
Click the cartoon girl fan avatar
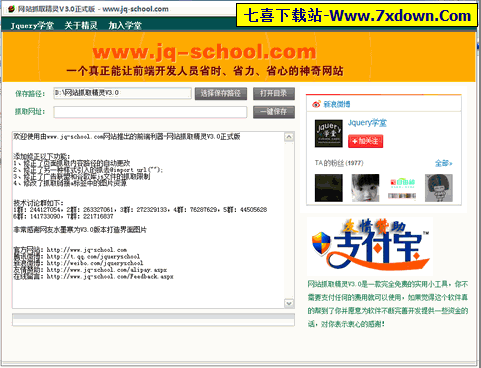click(439, 188)
